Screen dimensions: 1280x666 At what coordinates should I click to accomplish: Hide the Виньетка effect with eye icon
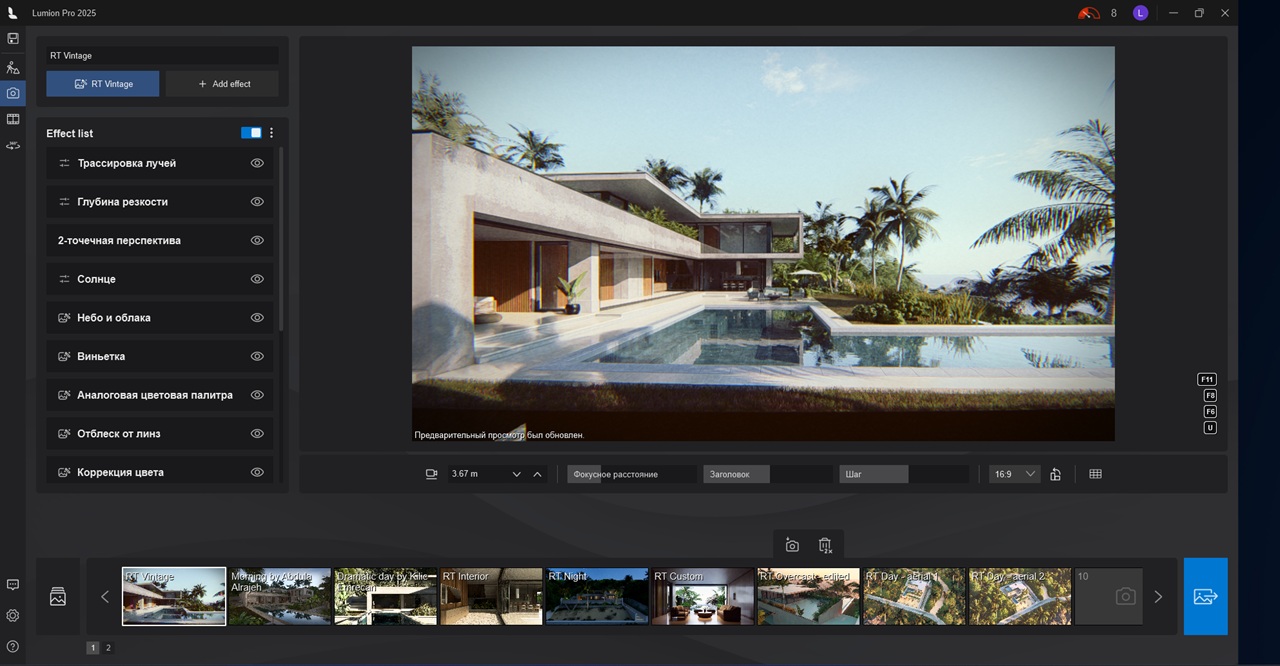pos(257,356)
